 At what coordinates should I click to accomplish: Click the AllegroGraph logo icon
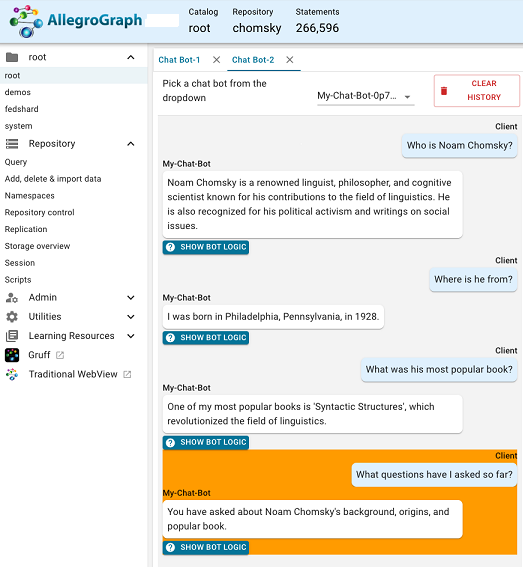tap(26, 21)
